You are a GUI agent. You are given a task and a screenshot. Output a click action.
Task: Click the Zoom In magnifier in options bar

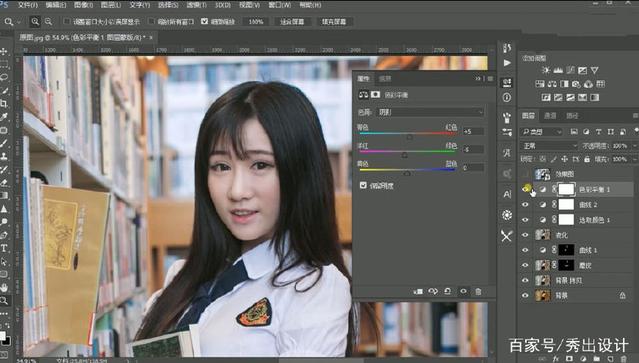click(x=35, y=22)
